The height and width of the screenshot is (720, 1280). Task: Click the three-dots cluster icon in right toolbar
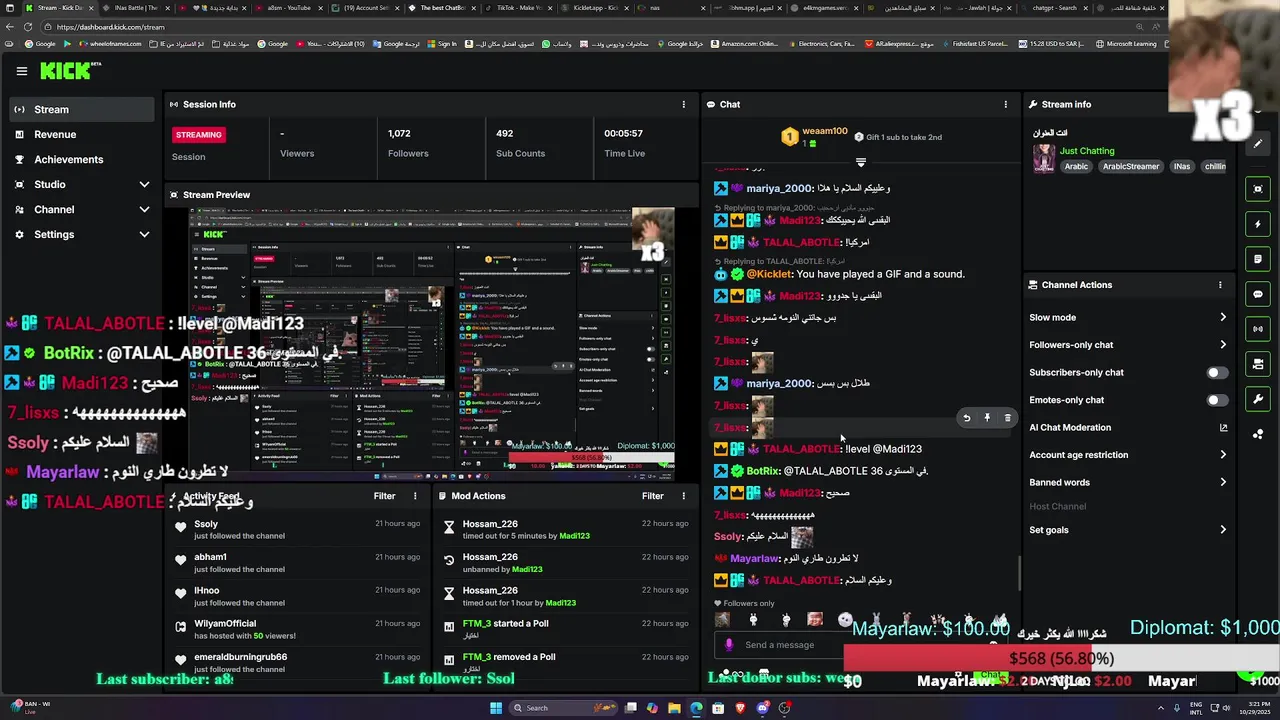point(1258,434)
